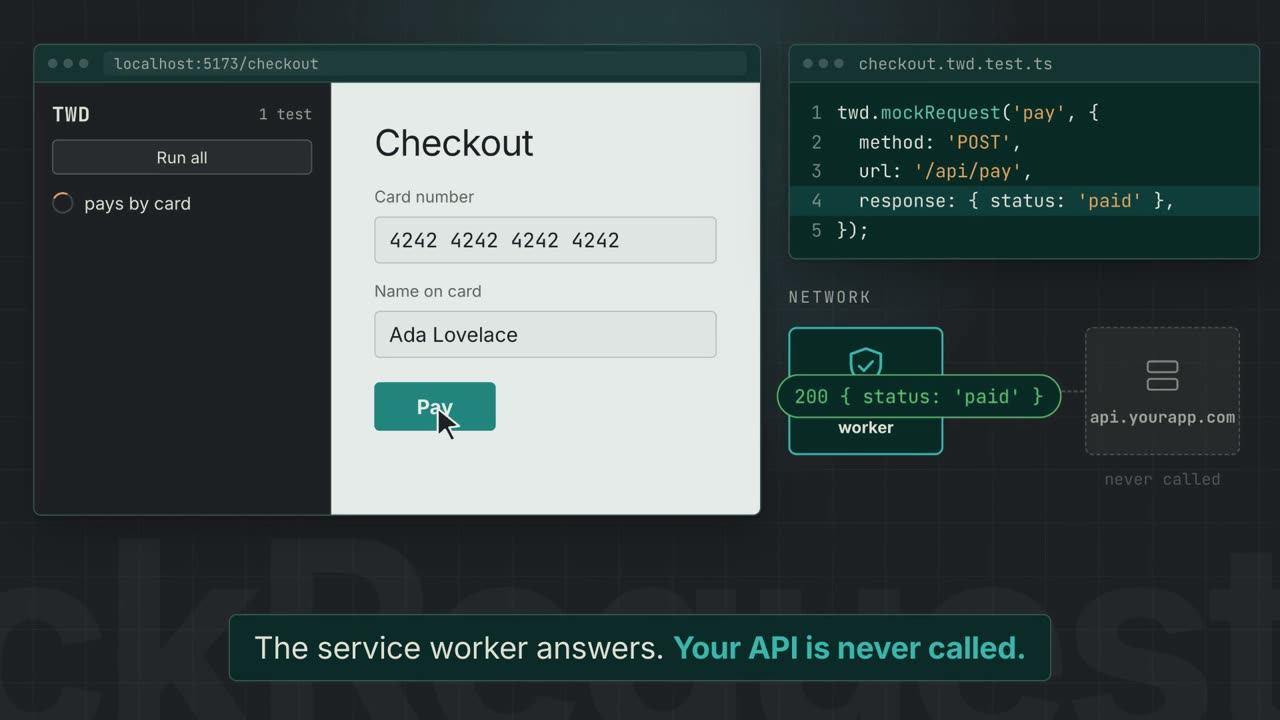The width and height of the screenshot is (1280, 720).
Task: Click the 'Card number' label
Action: coord(424,197)
